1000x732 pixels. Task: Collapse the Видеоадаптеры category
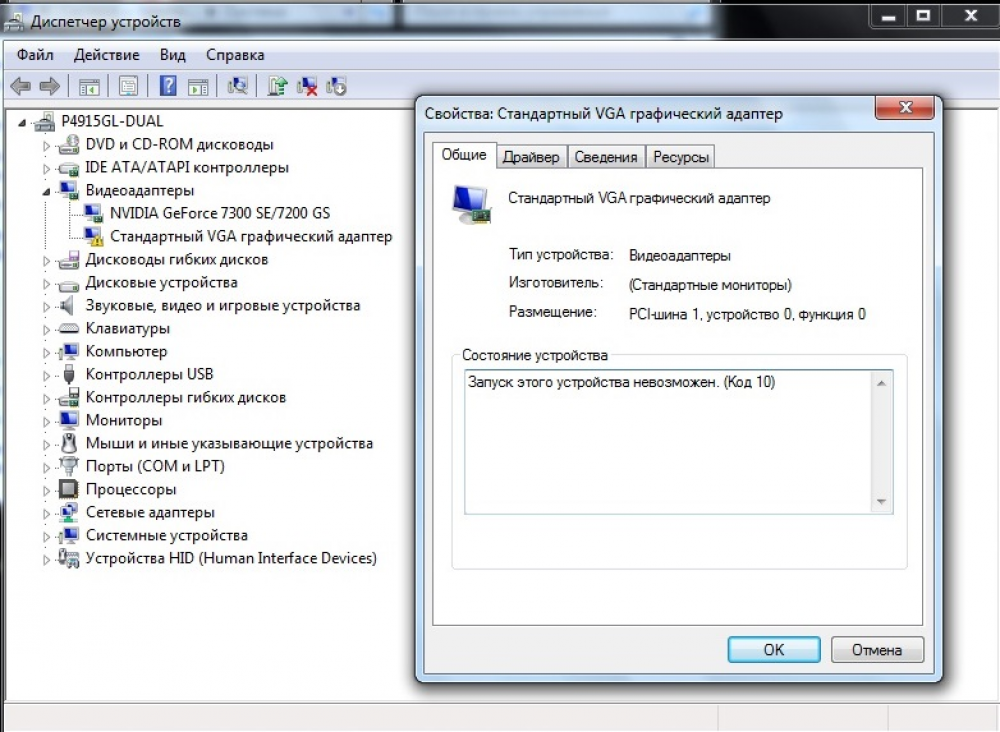46,190
